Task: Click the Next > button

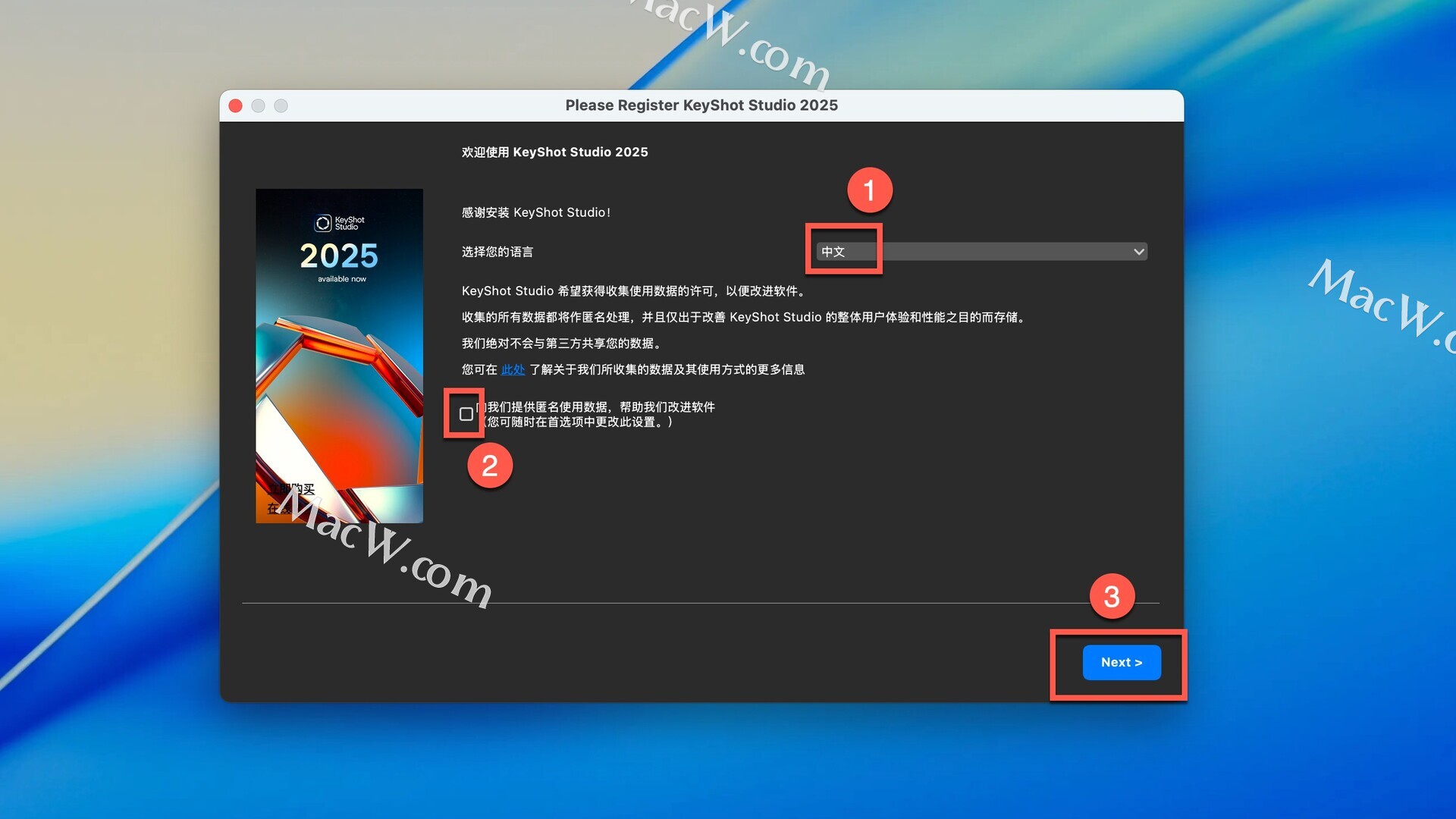Action: 1122,662
